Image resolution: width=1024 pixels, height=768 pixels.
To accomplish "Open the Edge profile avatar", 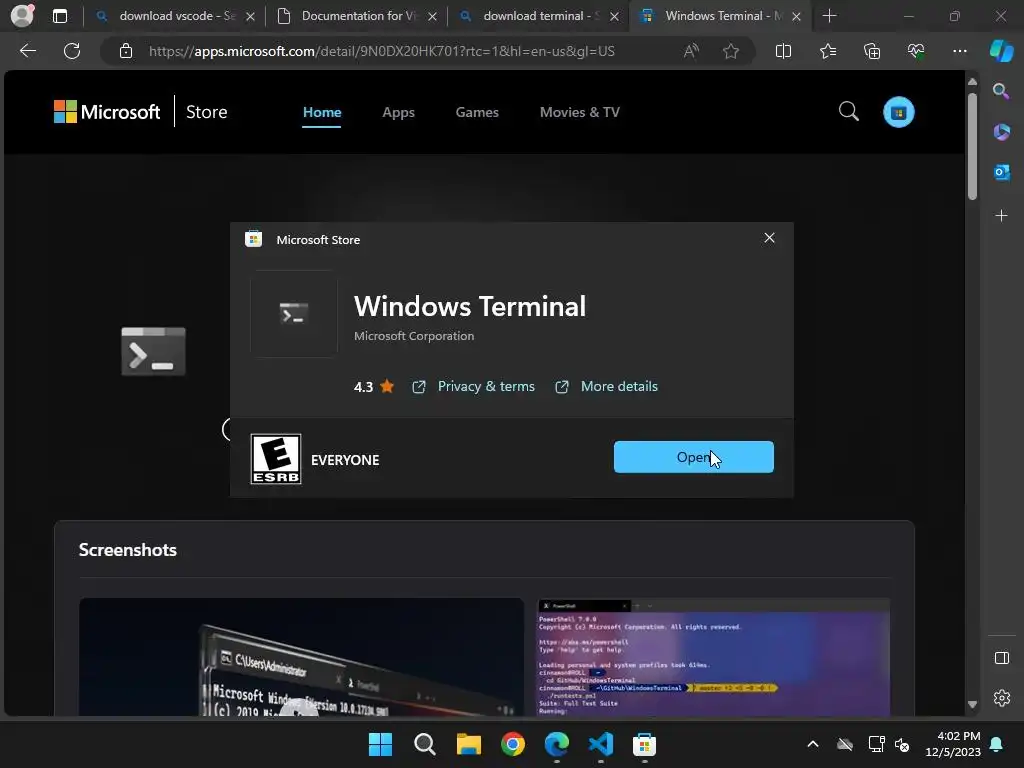I will pos(22,16).
